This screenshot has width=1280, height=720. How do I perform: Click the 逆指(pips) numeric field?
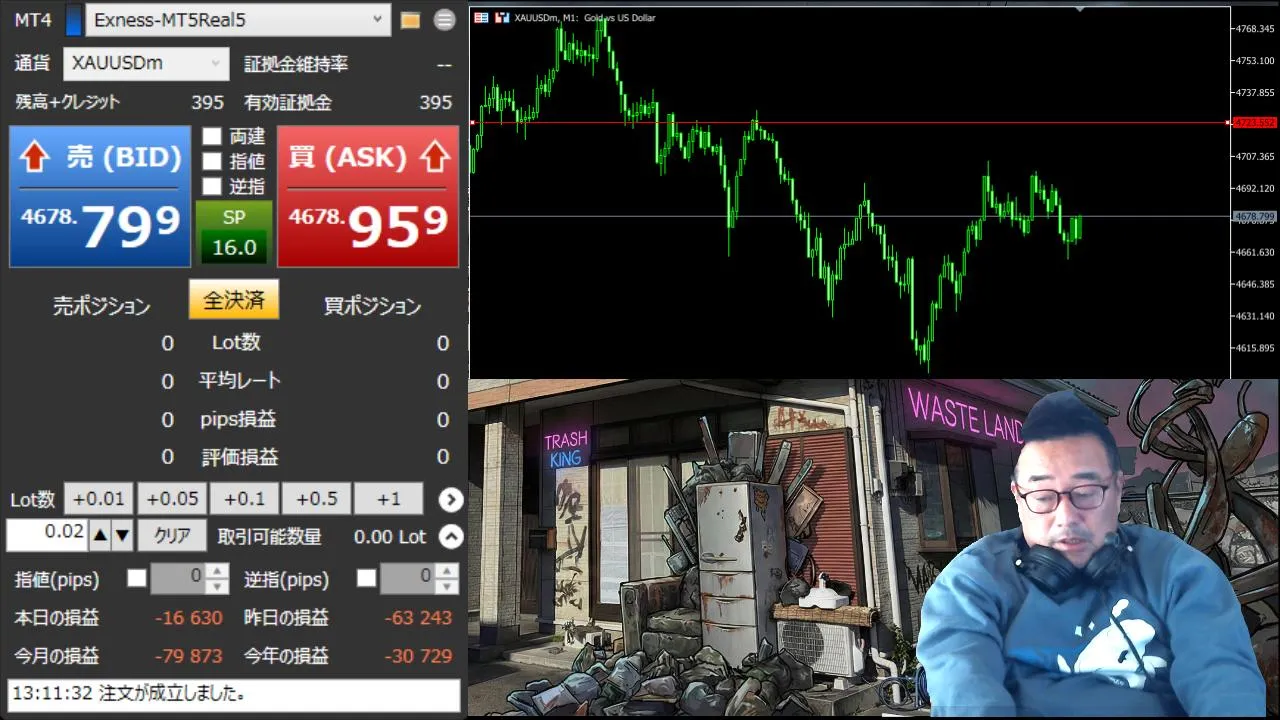[x=409, y=578]
